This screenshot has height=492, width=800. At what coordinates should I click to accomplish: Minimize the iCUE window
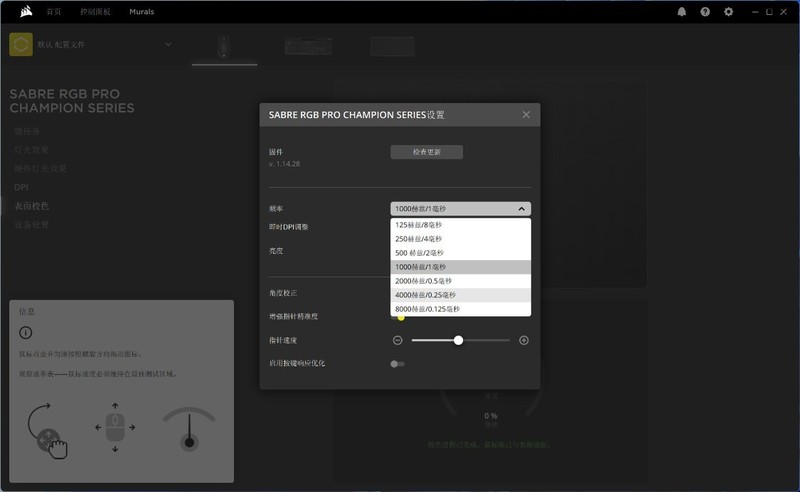point(755,12)
